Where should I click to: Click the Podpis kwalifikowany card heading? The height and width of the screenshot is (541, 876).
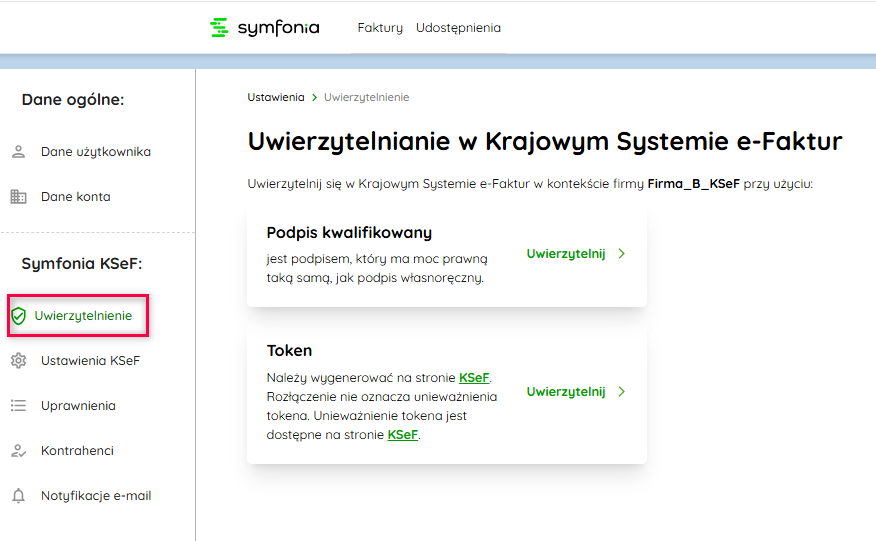pos(349,233)
